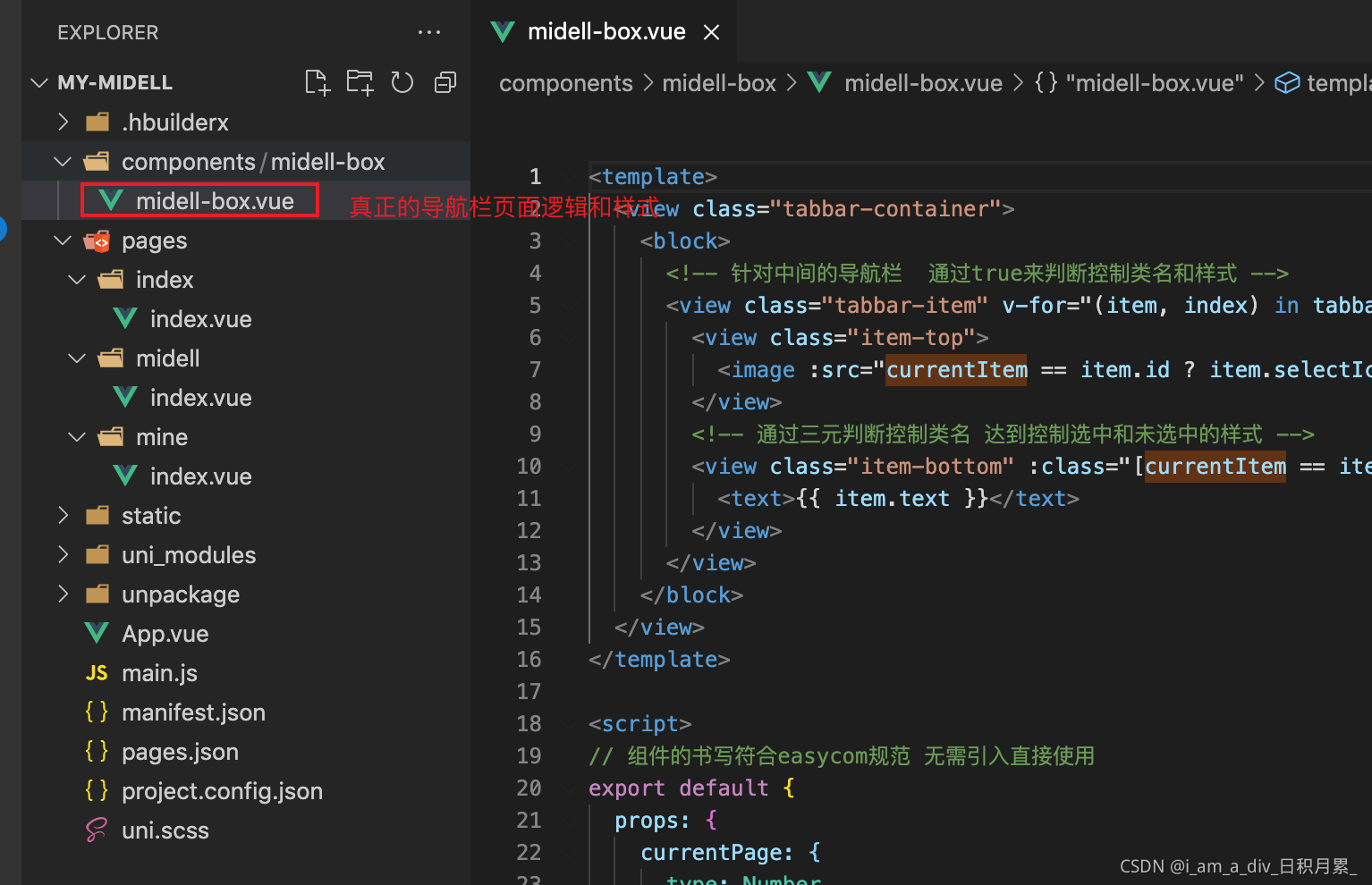1372x885 pixels.
Task: Expand the static folder
Action: point(63,516)
